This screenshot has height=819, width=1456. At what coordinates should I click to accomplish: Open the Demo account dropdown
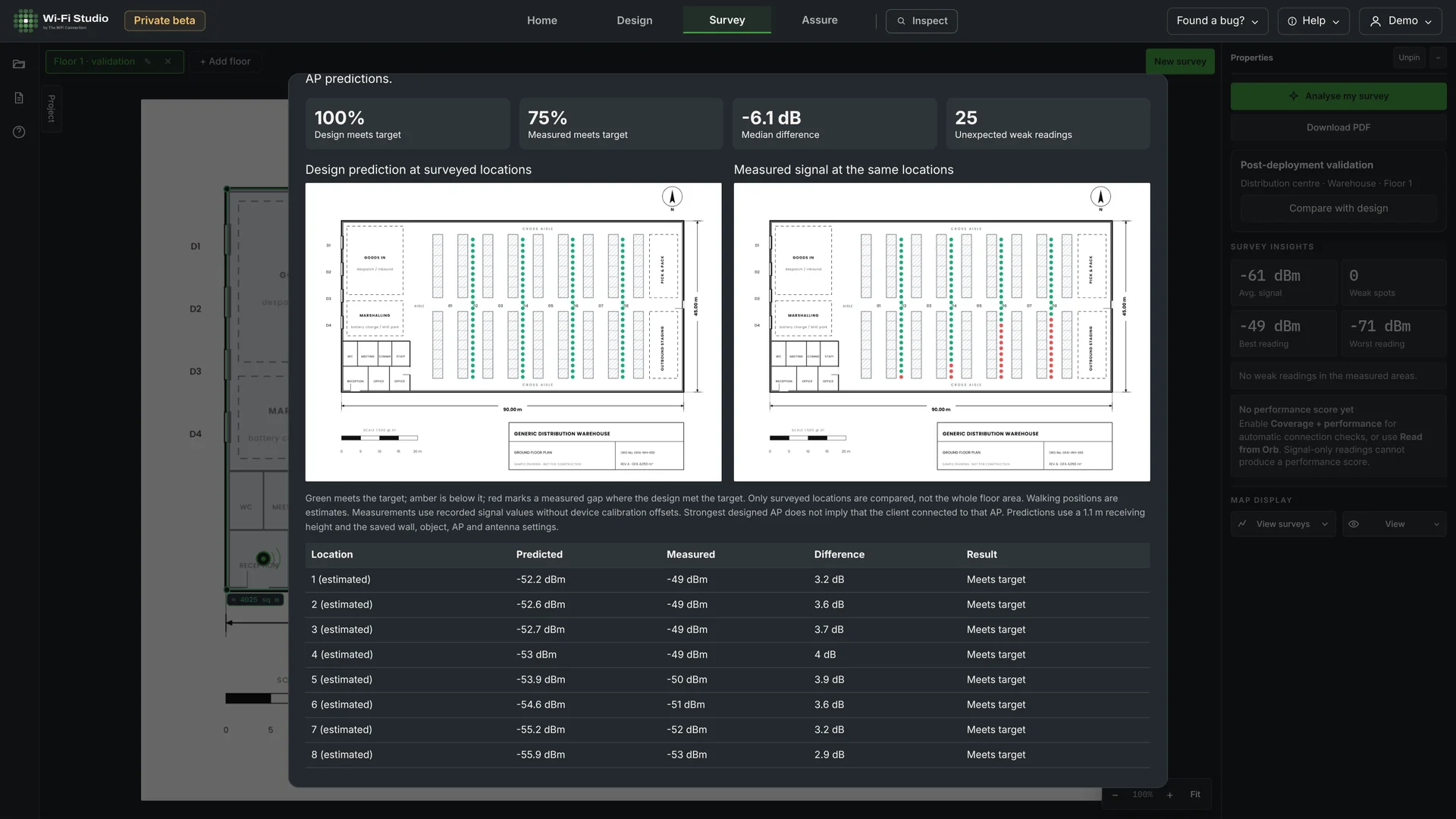(1400, 21)
